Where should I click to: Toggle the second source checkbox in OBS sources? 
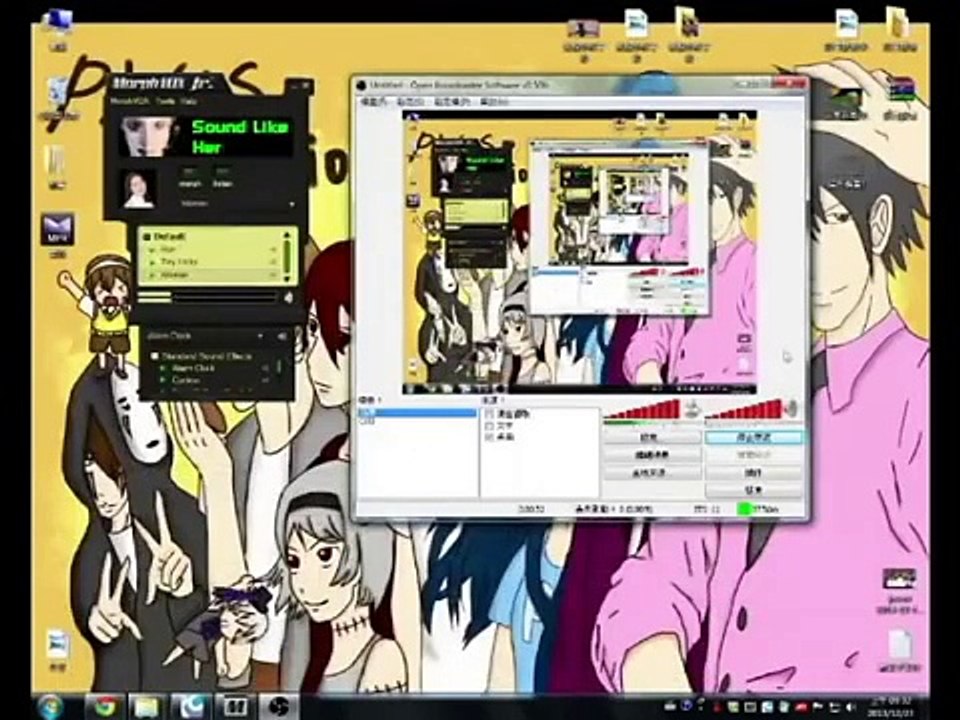click(489, 426)
